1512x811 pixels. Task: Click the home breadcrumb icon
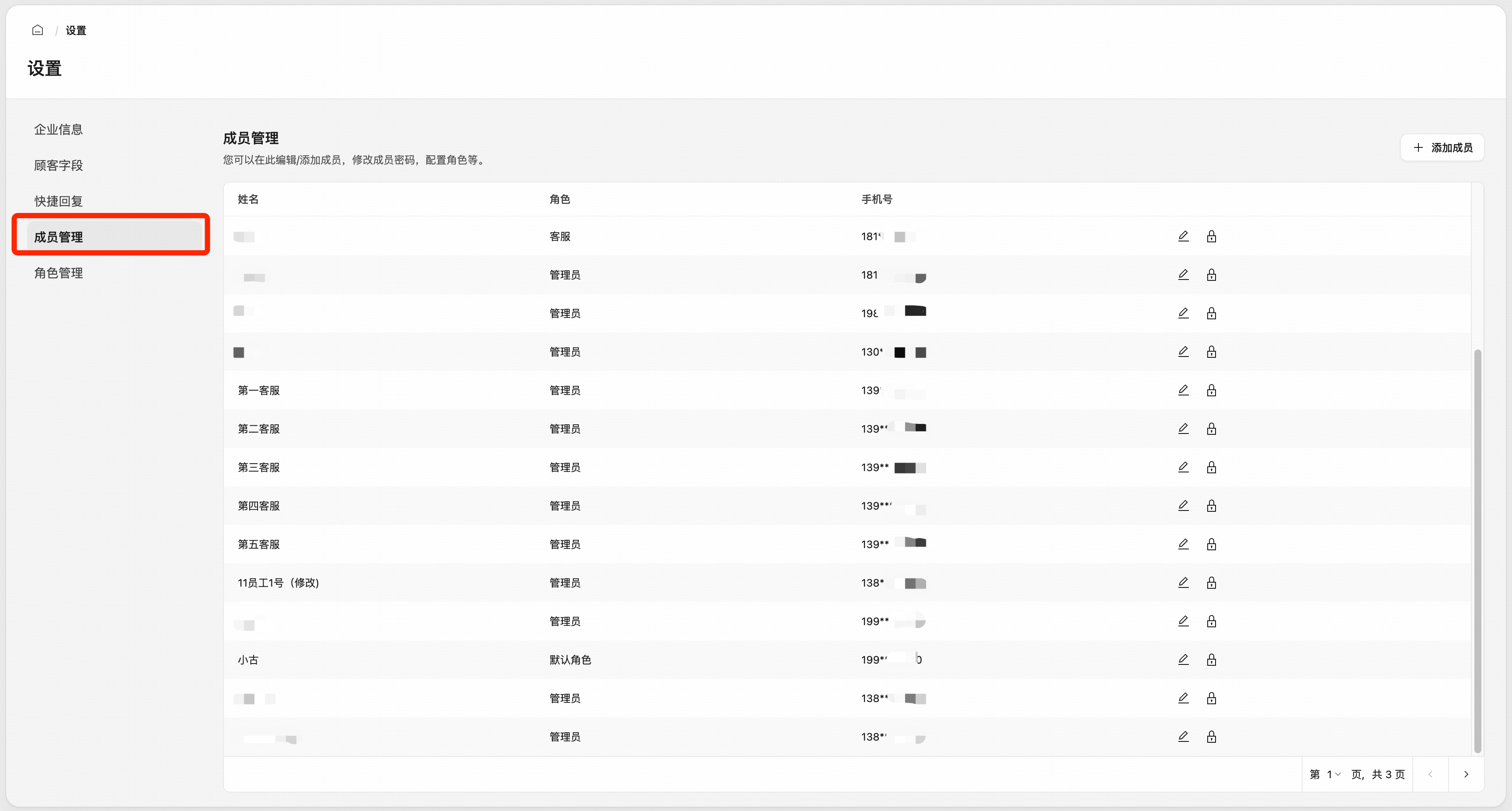38,30
